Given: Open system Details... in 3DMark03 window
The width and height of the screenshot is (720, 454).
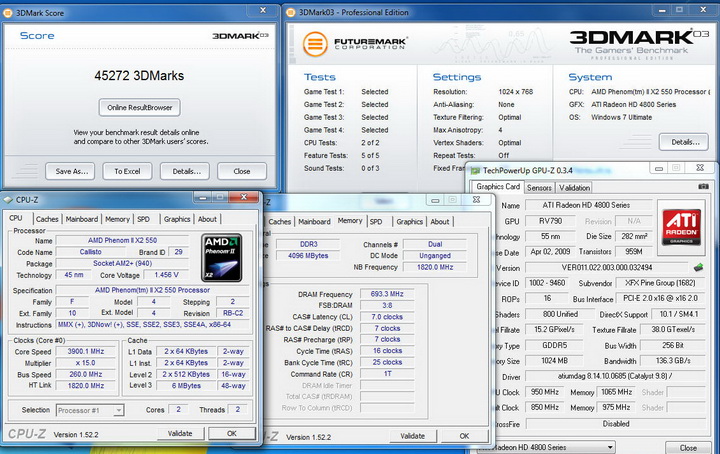Looking at the screenshot, I should (x=684, y=142).
